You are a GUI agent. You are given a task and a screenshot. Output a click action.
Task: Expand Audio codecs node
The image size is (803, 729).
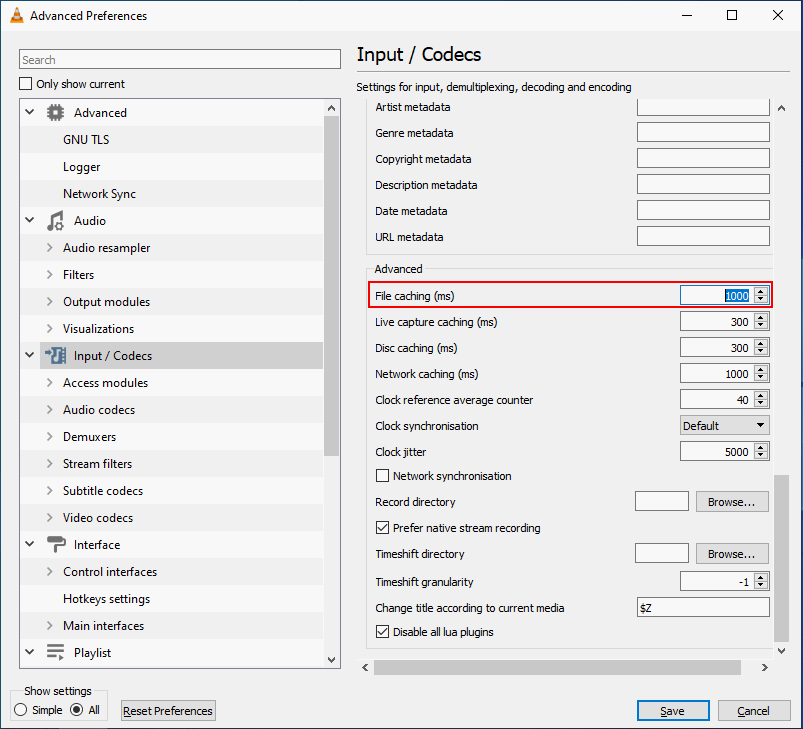[x=50, y=410]
